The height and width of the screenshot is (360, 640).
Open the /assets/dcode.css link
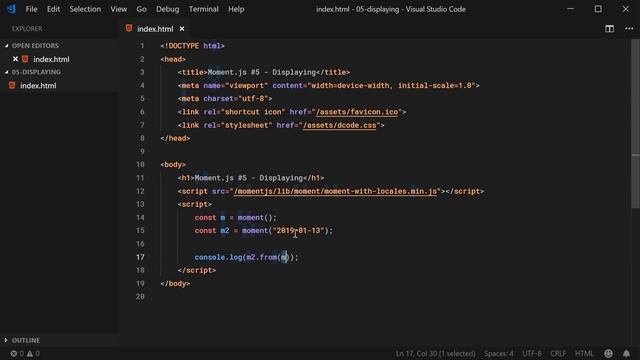(x=339, y=125)
